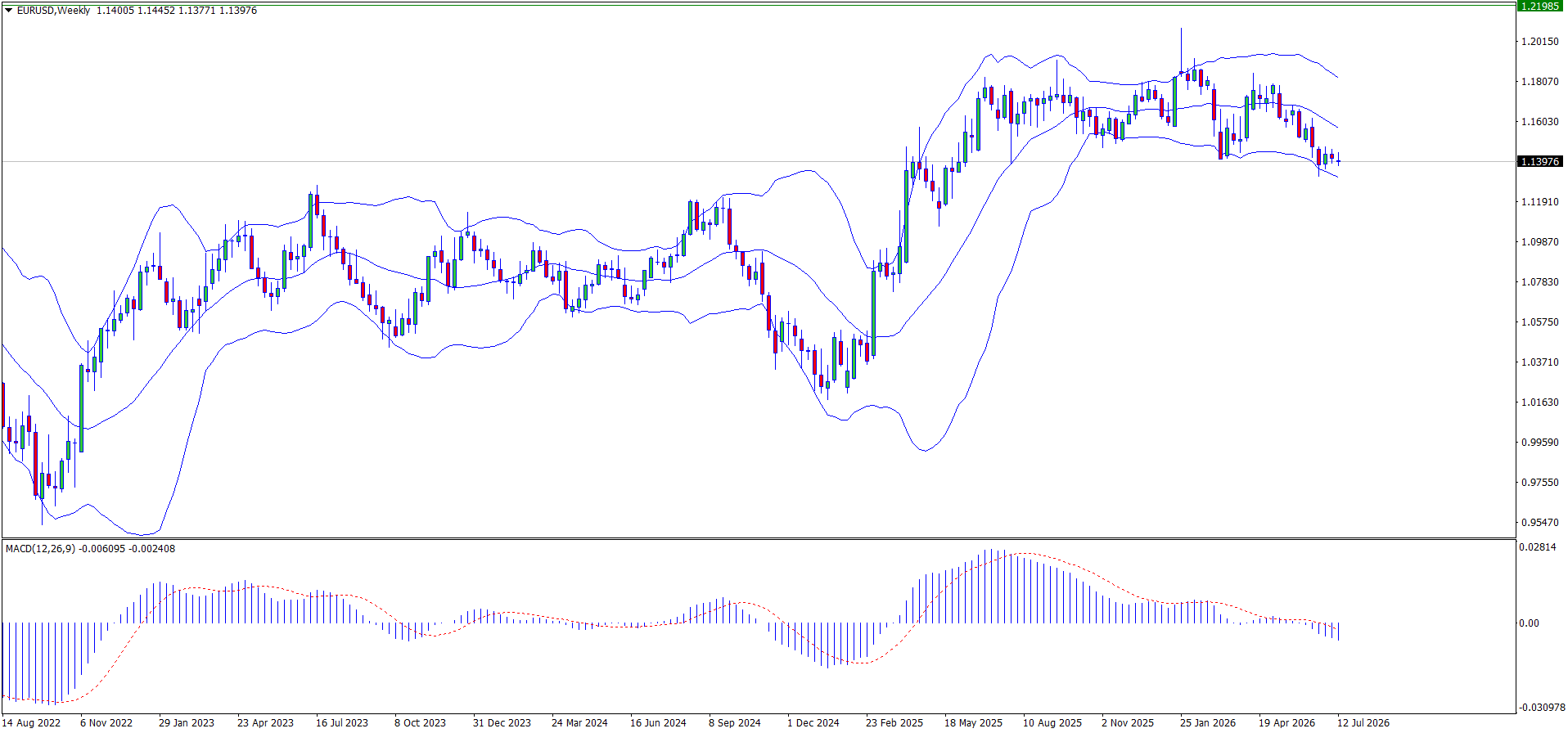Click the MACD(12,26,9) indicator label
The image size is (1568, 733).
(40, 549)
